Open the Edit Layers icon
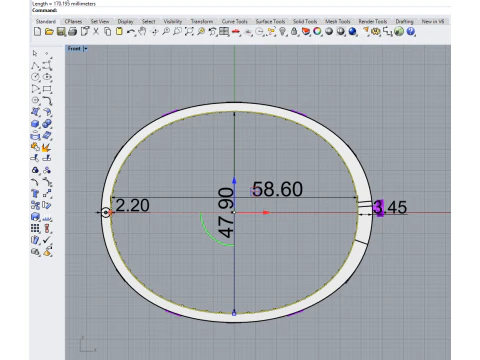The width and height of the screenshot is (480, 360). (x=305, y=32)
